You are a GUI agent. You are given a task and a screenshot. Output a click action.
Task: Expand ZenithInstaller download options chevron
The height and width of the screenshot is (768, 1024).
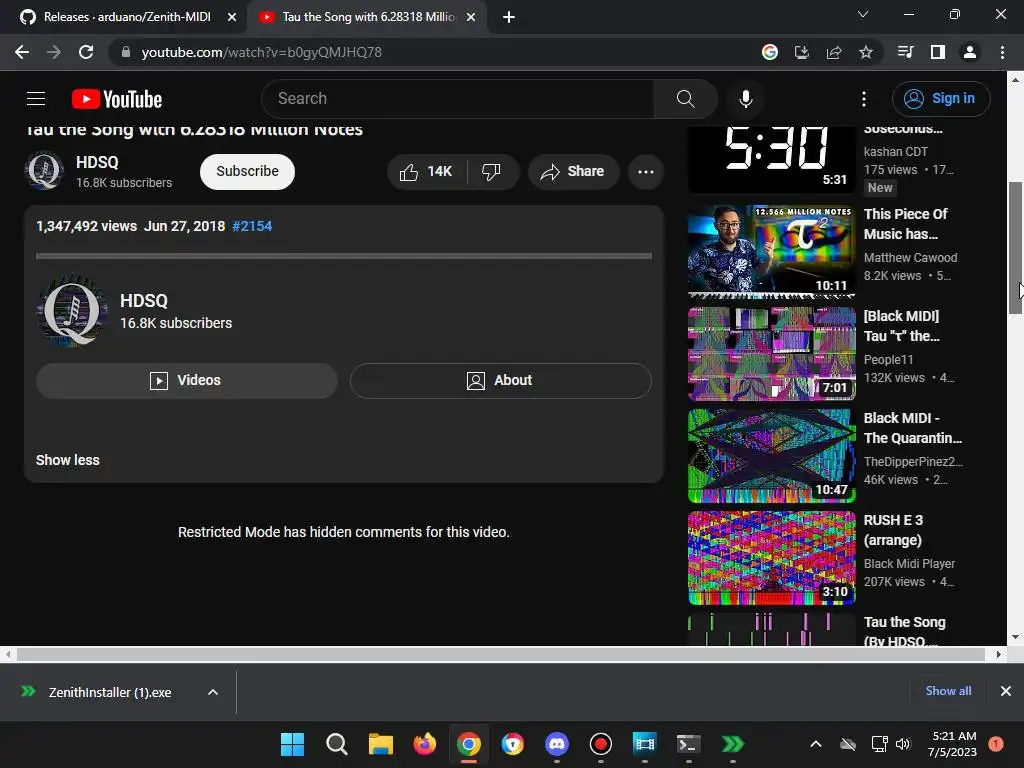(x=213, y=692)
